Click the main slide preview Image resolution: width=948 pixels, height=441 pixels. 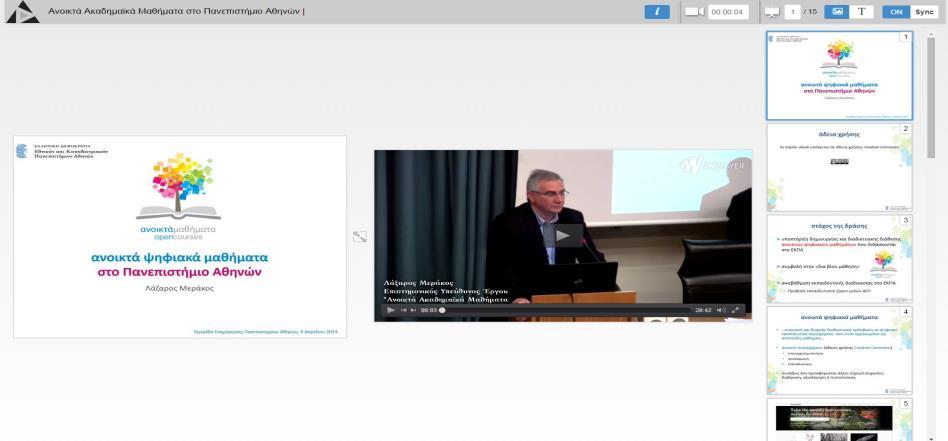[180, 237]
